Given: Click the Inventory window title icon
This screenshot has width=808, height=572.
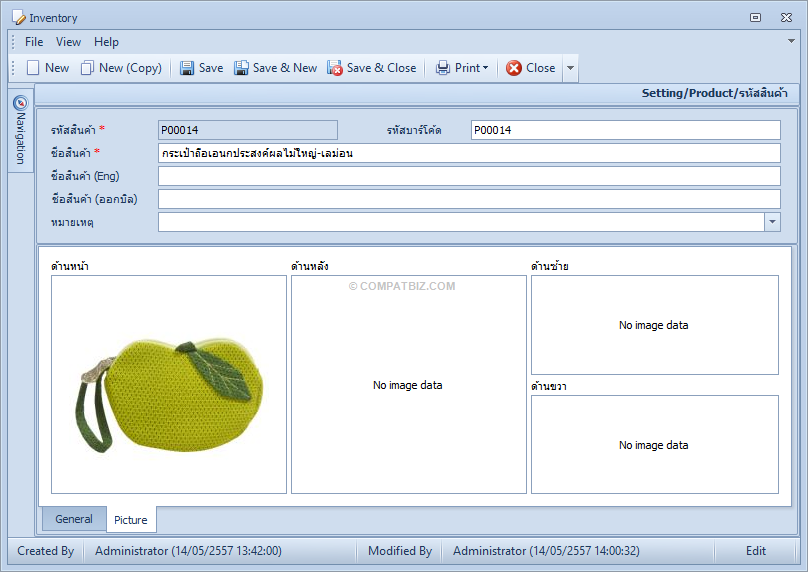Looking at the screenshot, I should [x=19, y=18].
